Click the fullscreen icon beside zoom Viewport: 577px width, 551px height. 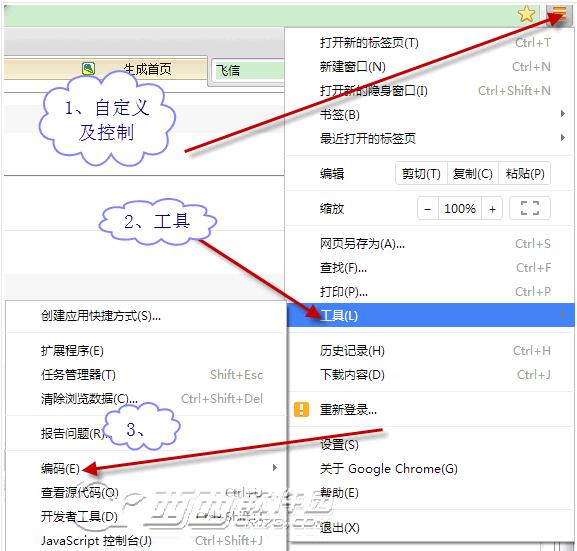[530, 208]
